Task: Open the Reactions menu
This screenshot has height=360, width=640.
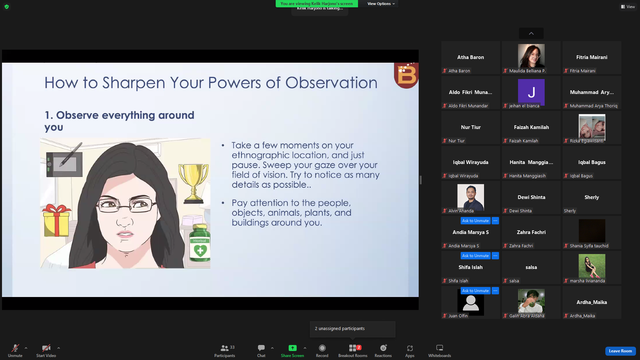Action: click(383, 350)
